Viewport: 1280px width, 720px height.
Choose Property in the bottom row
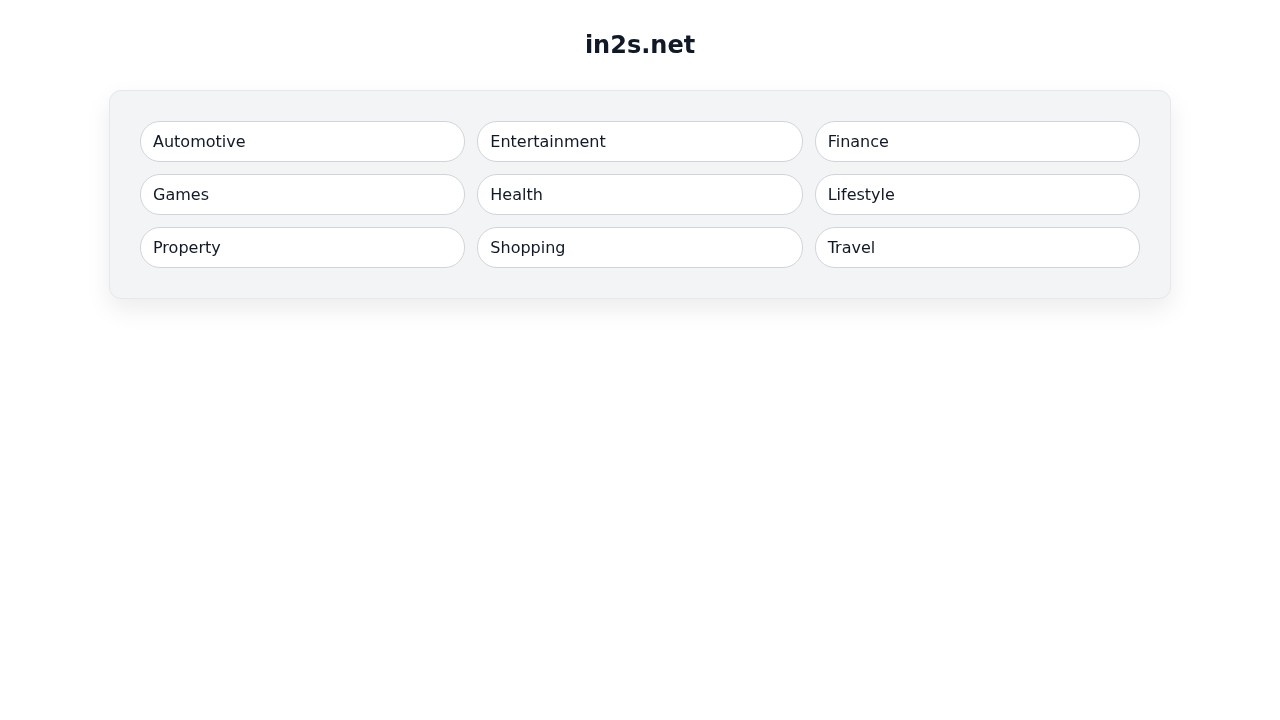302,247
